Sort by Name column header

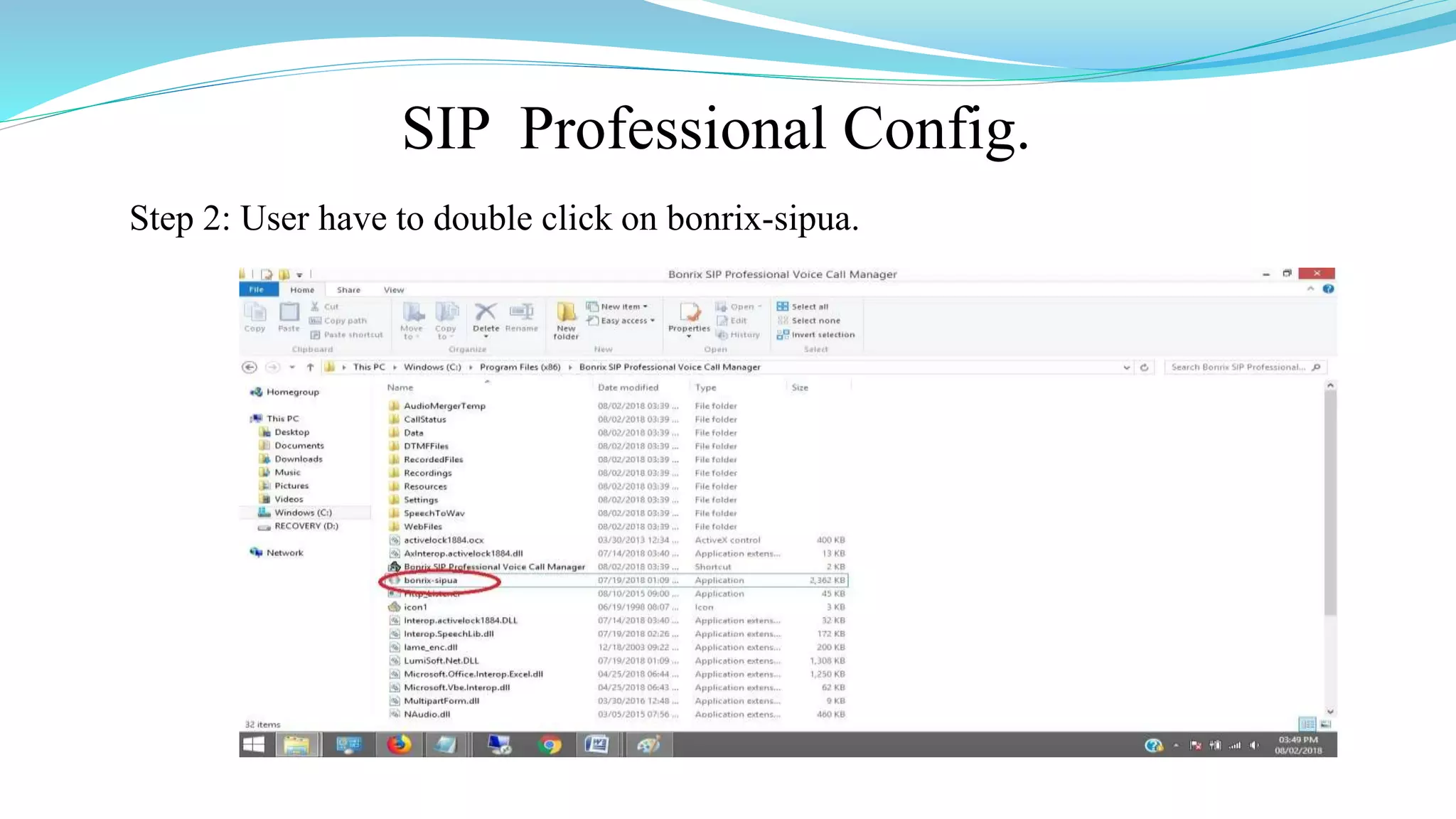coord(400,387)
